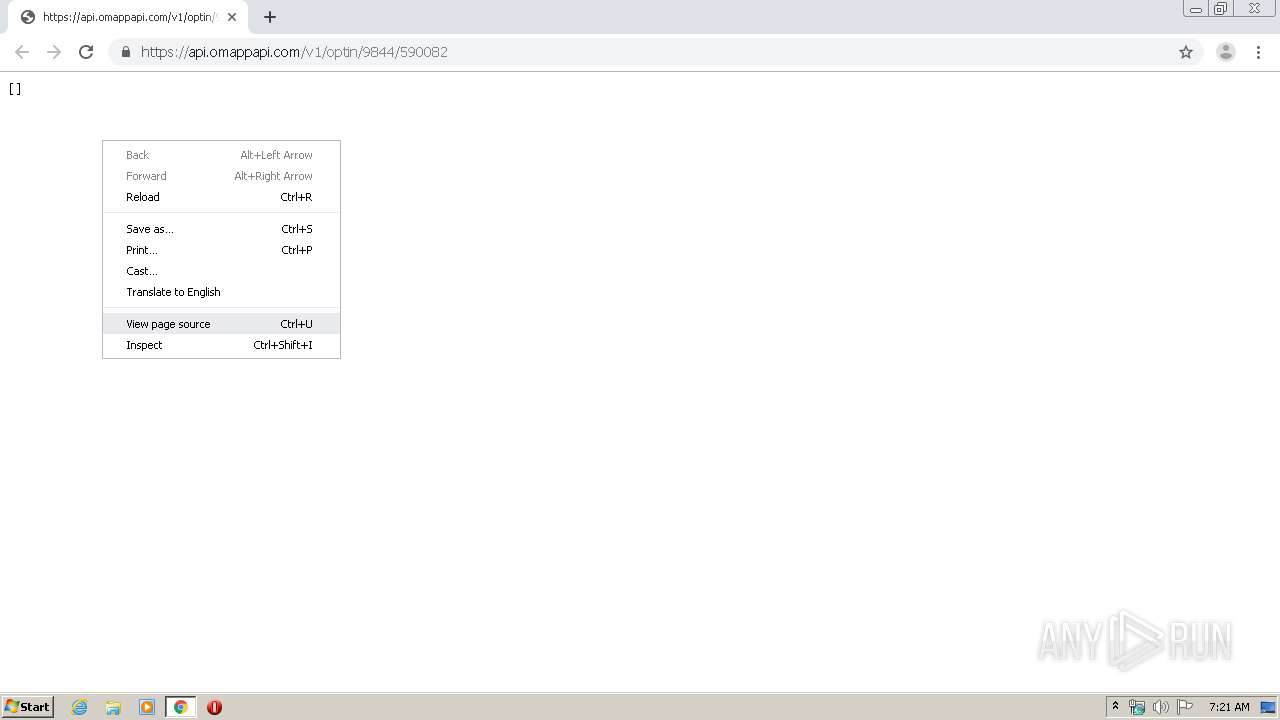Click the volume speaker tray icon
The width and height of the screenshot is (1280, 720).
pyautogui.click(x=1161, y=707)
